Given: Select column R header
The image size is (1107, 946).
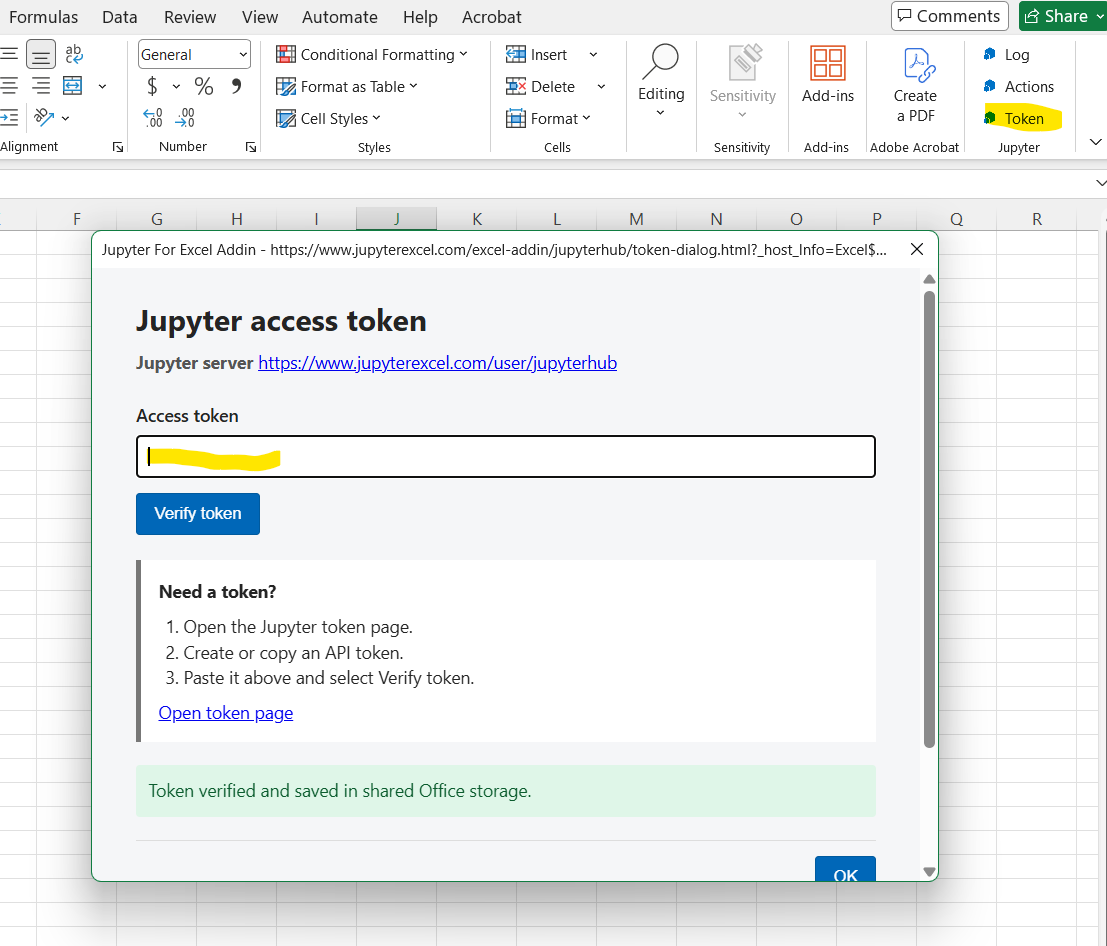Looking at the screenshot, I should [x=1036, y=219].
